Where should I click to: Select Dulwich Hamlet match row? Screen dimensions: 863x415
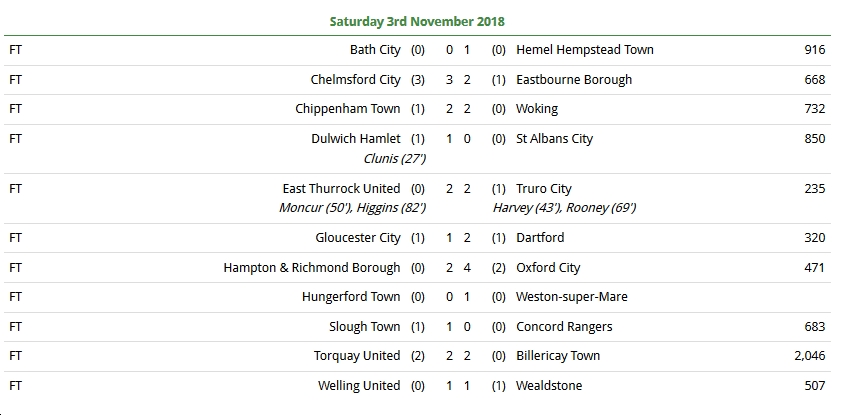(x=417, y=149)
